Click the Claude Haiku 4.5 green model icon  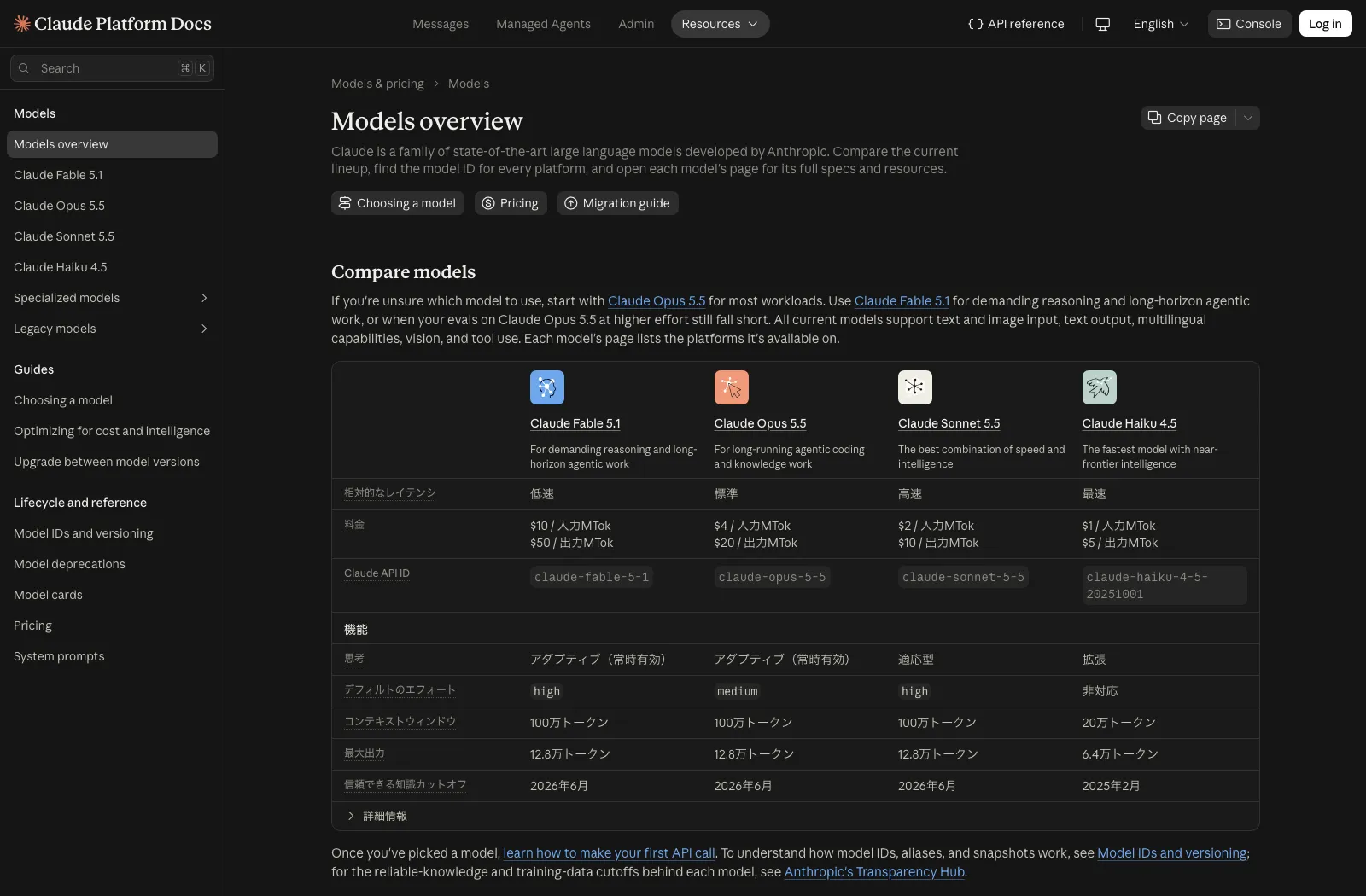[1099, 387]
